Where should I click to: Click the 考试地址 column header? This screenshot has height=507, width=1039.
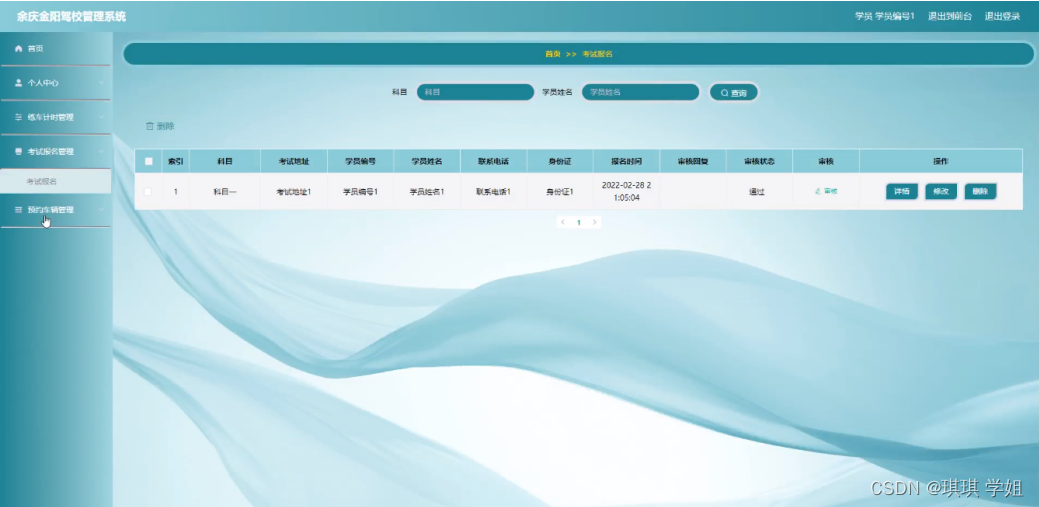[294, 161]
